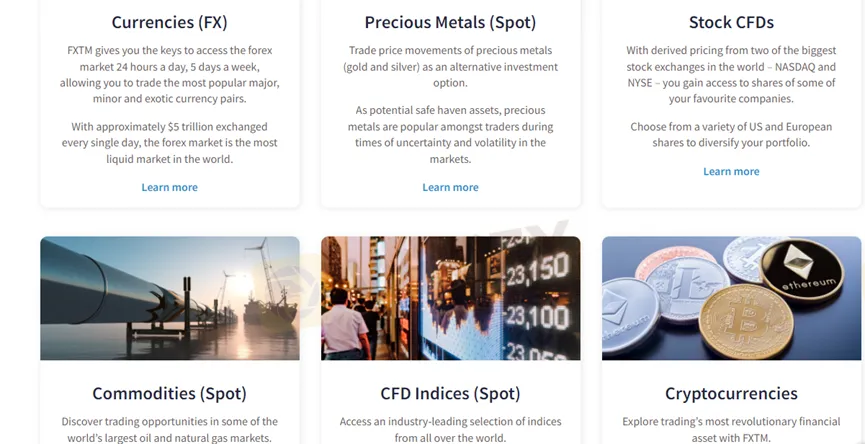Click the NASDAQ and NYSE description text
865x444 pixels.
731,75
